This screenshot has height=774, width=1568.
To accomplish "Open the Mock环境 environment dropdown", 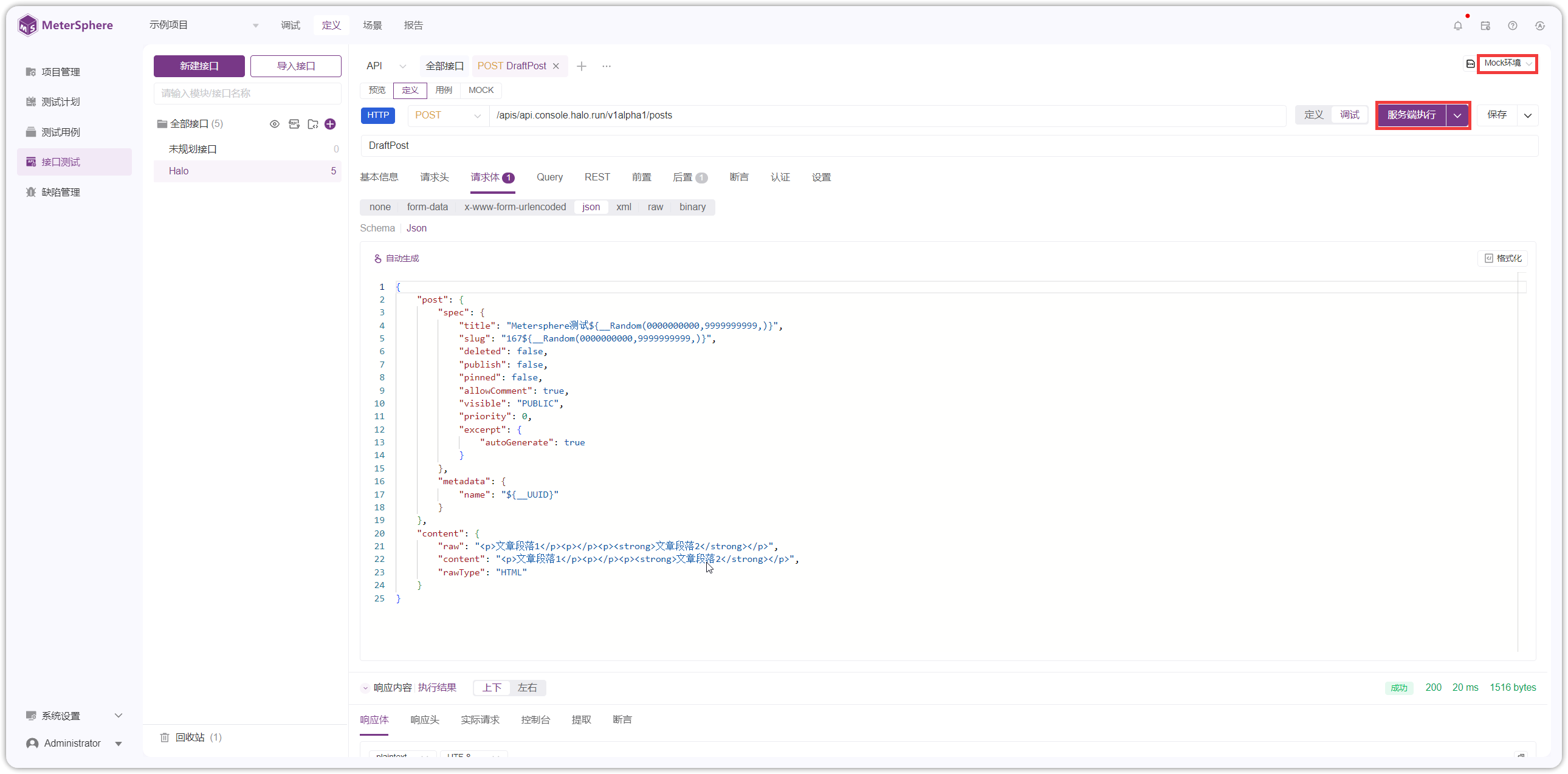I will [x=1507, y=63].
